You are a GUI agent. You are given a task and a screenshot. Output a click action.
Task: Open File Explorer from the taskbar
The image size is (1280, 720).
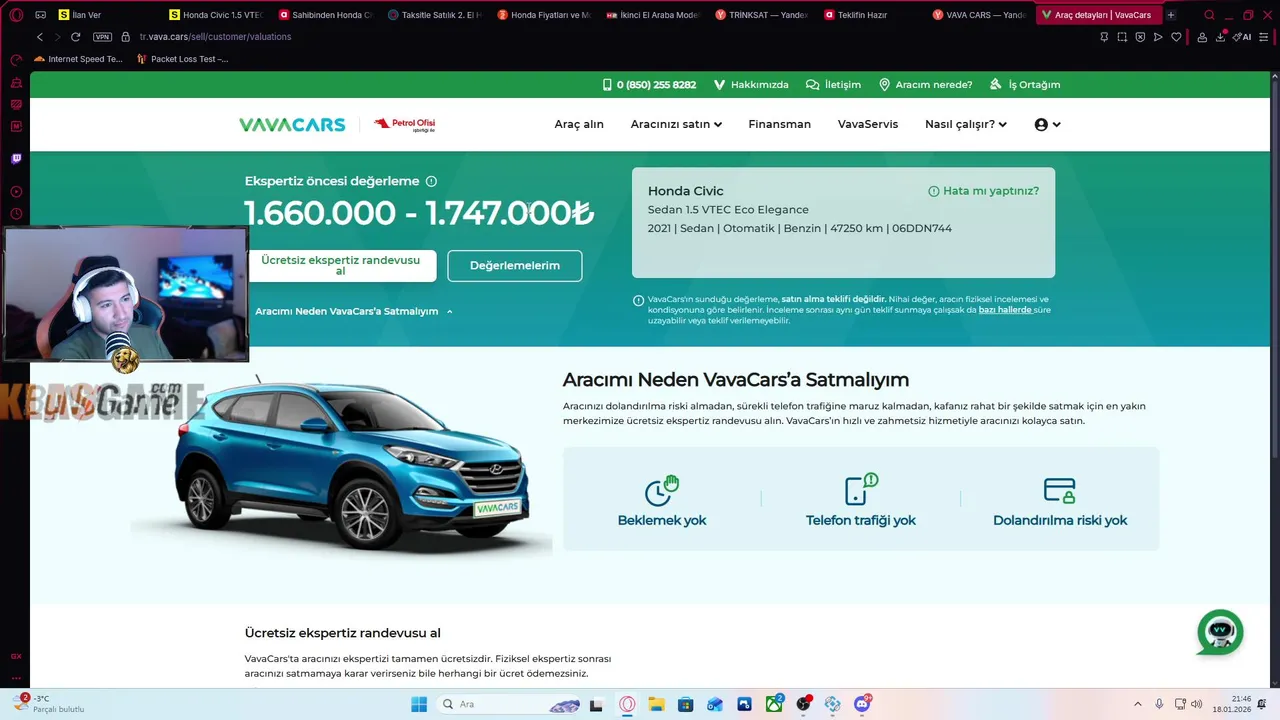[656, 704]
